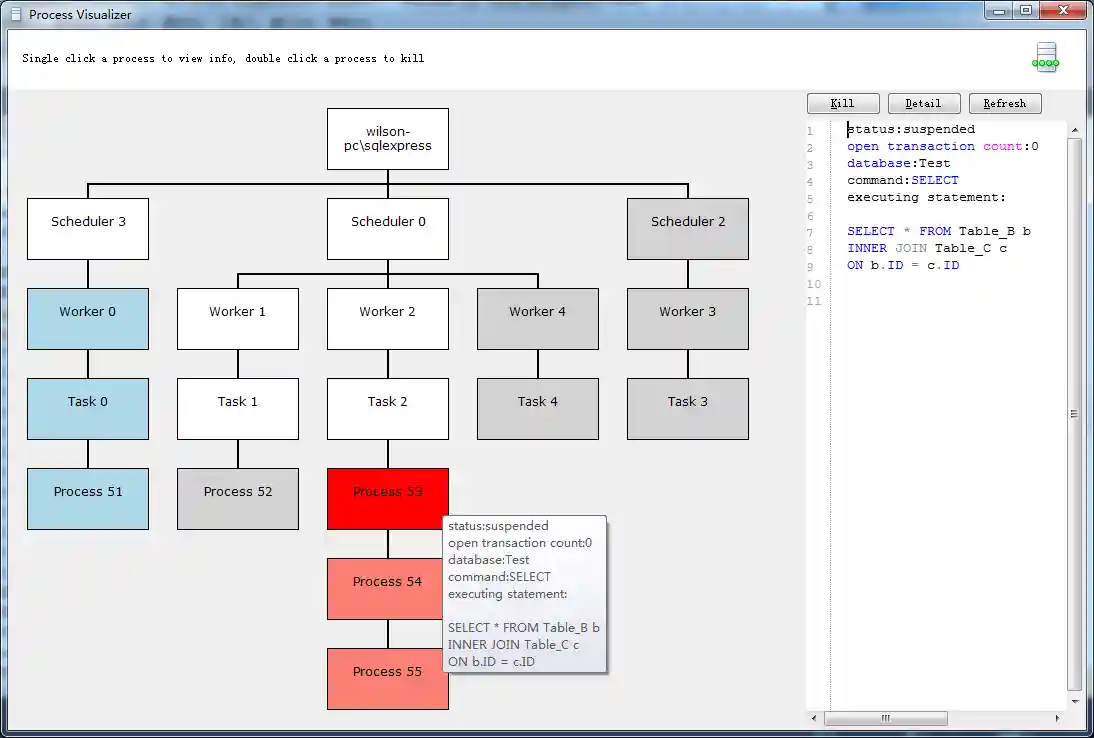
Task: Select the Scheduler 2 node
Action: (687, 229)
